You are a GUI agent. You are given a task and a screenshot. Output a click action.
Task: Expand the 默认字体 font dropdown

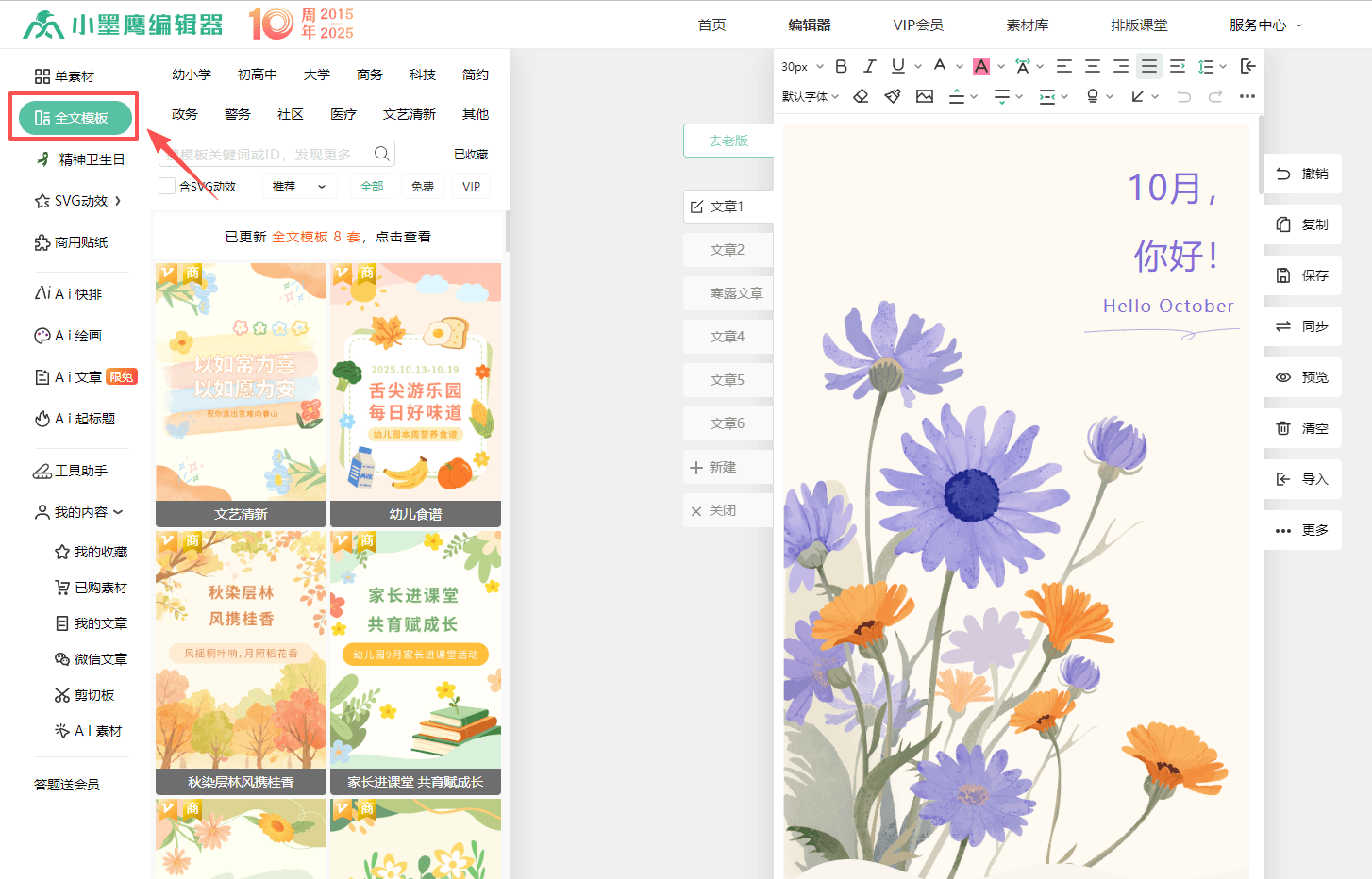click(810, 96)
